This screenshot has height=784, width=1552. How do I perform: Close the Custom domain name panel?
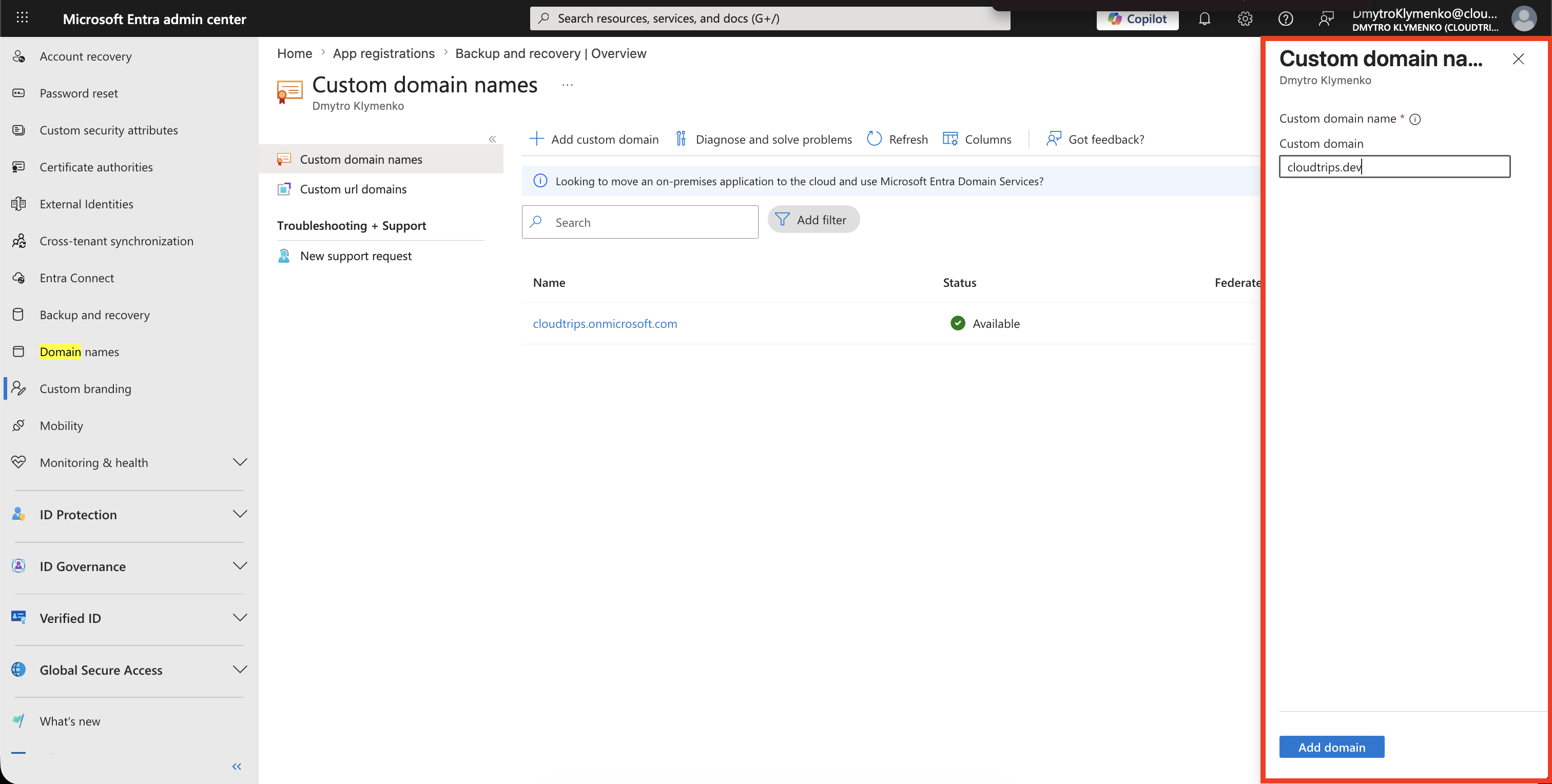pyautogui.click(x=1518, y=58)
